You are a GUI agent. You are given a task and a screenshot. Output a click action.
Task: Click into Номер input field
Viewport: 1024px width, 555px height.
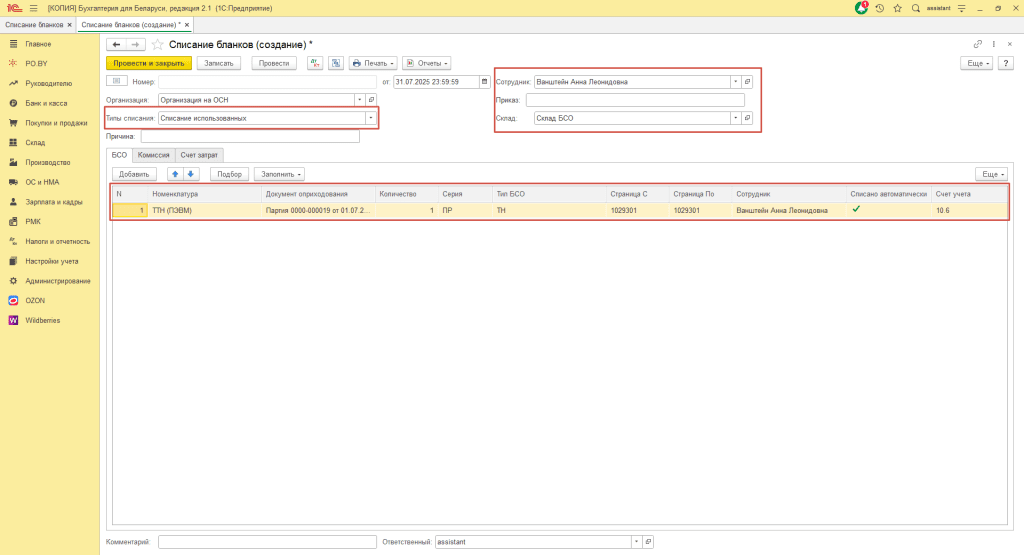coord(267,82)
